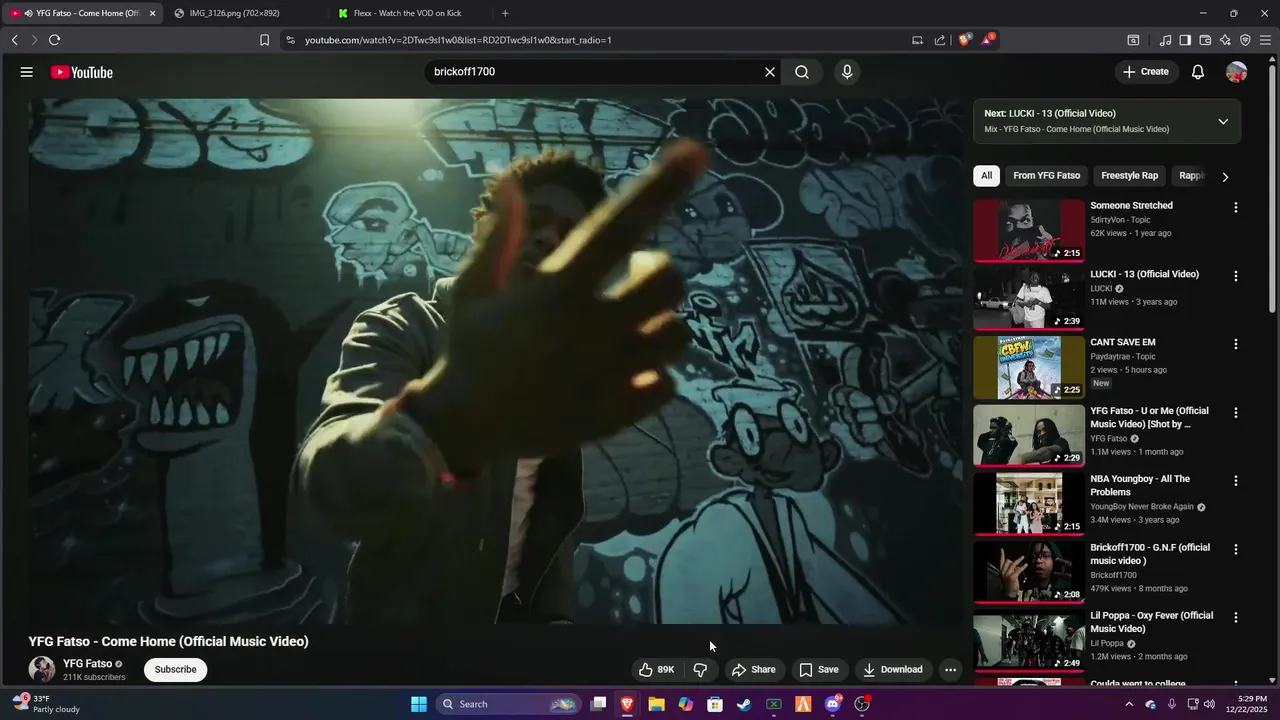Open Brickoff1700 G.N.F thumbnail
This screenshot has width=1280, height=720.
pos(1029,572)
